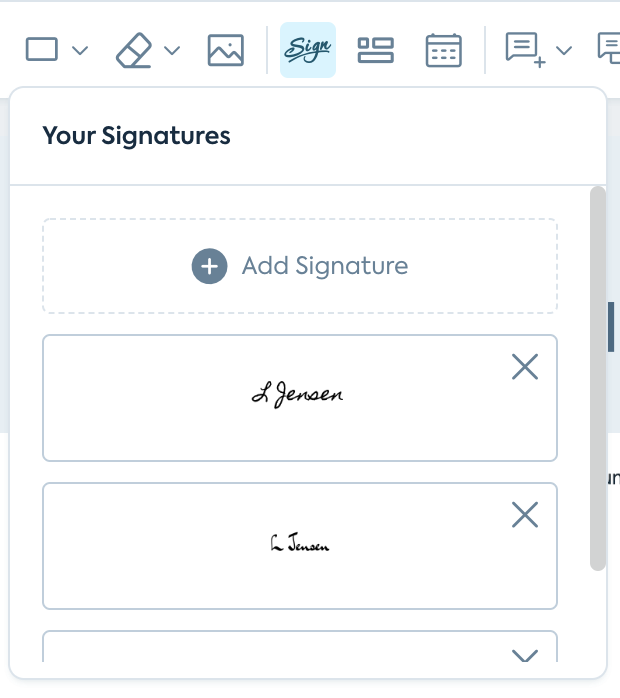Click the calendar date tool icon
620x698 pixels.
click(x=443, y=50)
